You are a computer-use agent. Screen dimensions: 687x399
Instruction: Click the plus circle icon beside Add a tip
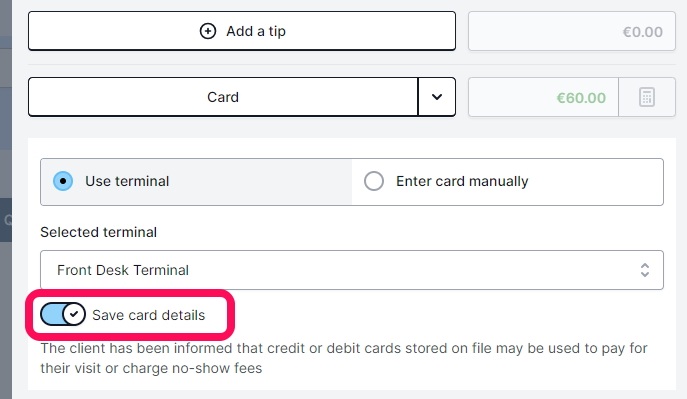[208, 31]
